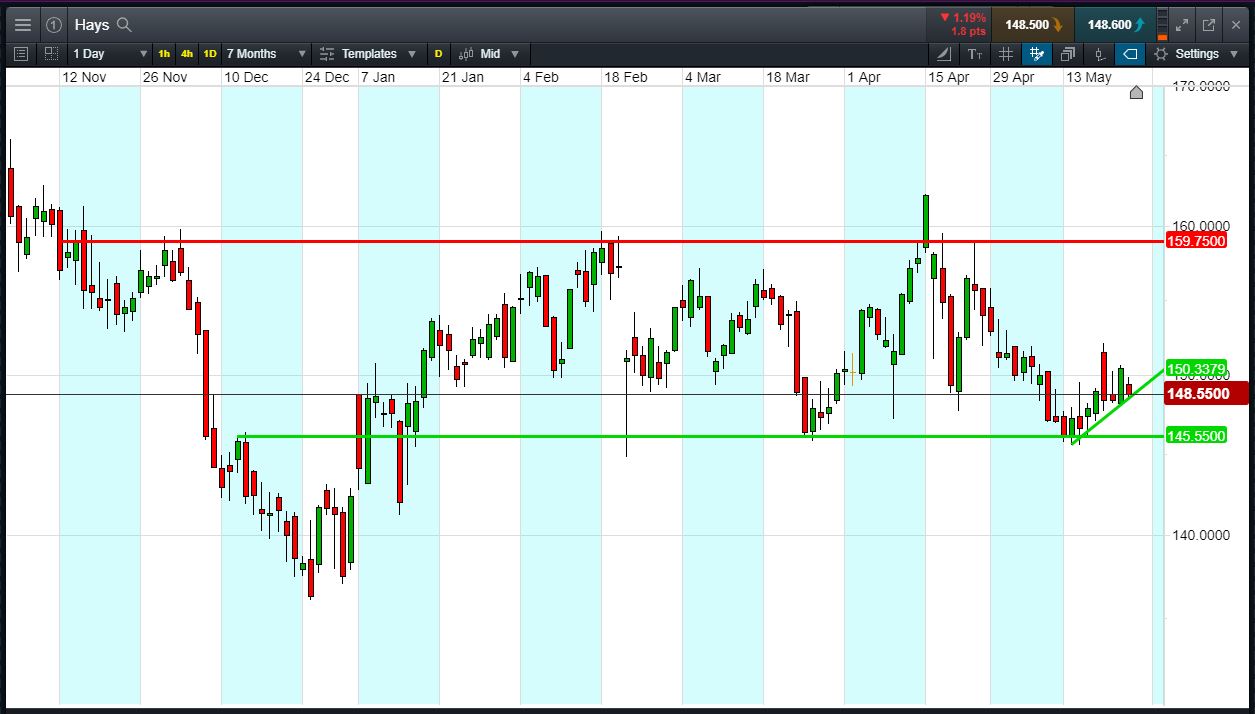Open the Mid price type dropdown

click(x=500, y=54)
